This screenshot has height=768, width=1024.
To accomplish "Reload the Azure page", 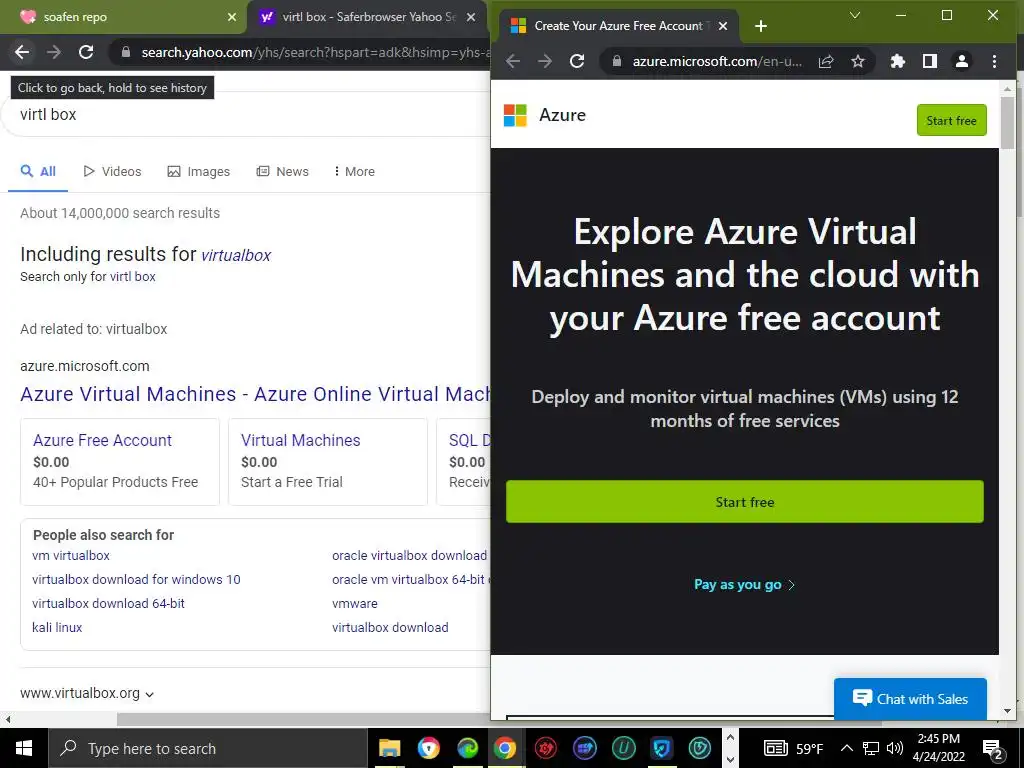I will 577,61.
